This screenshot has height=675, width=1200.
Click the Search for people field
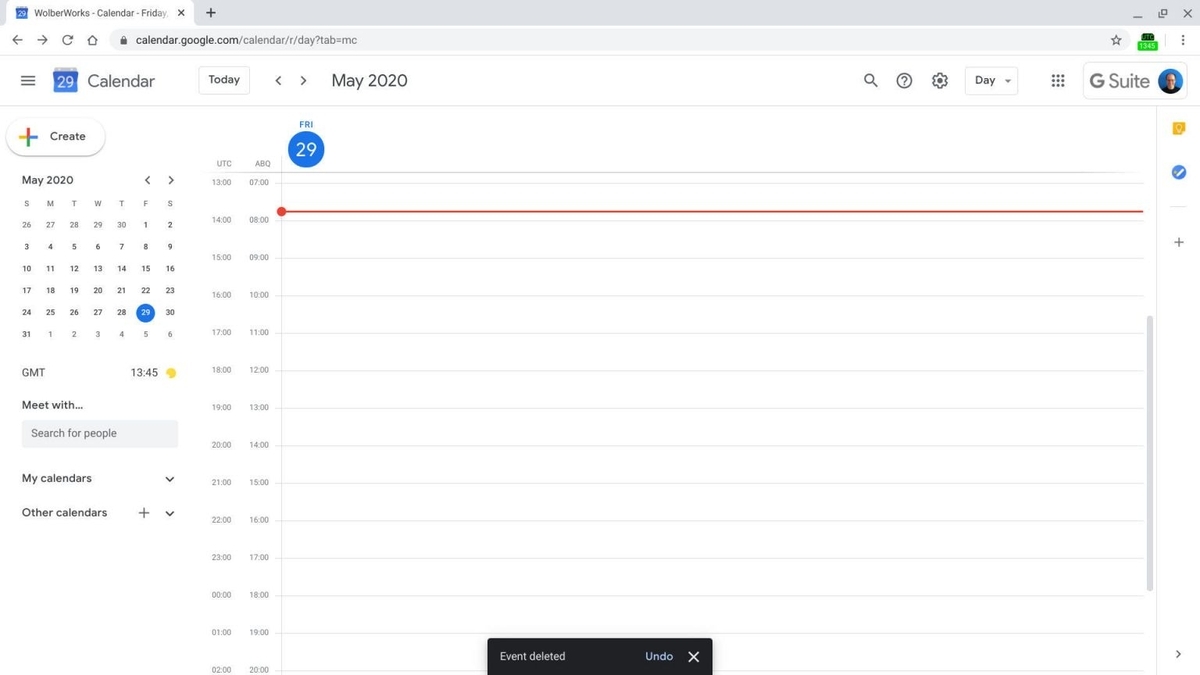(x=100, y=433)
